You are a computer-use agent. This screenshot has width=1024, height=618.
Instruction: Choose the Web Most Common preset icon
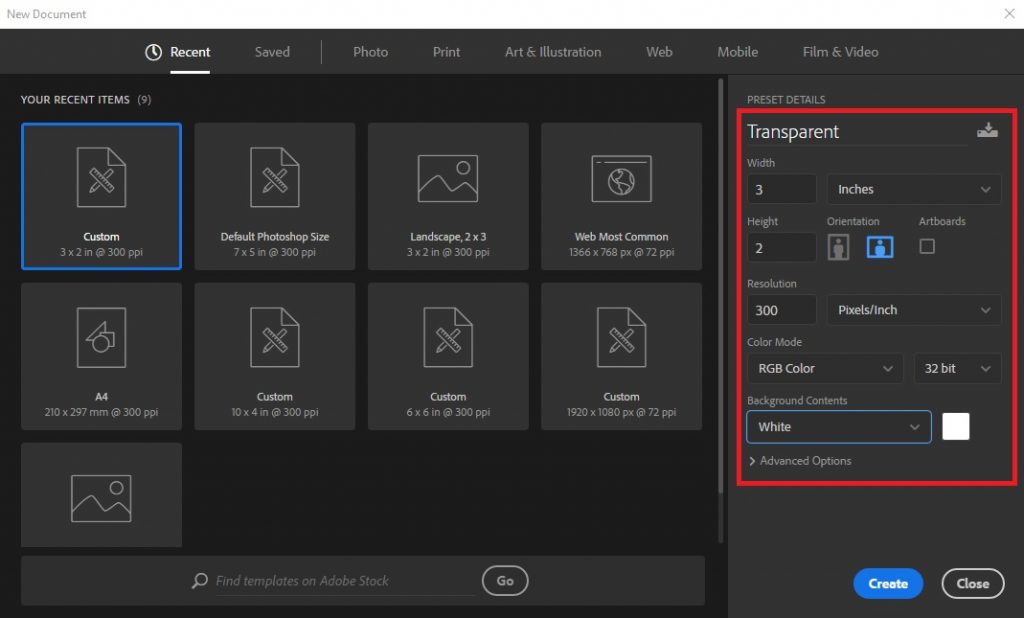(621, 180)
